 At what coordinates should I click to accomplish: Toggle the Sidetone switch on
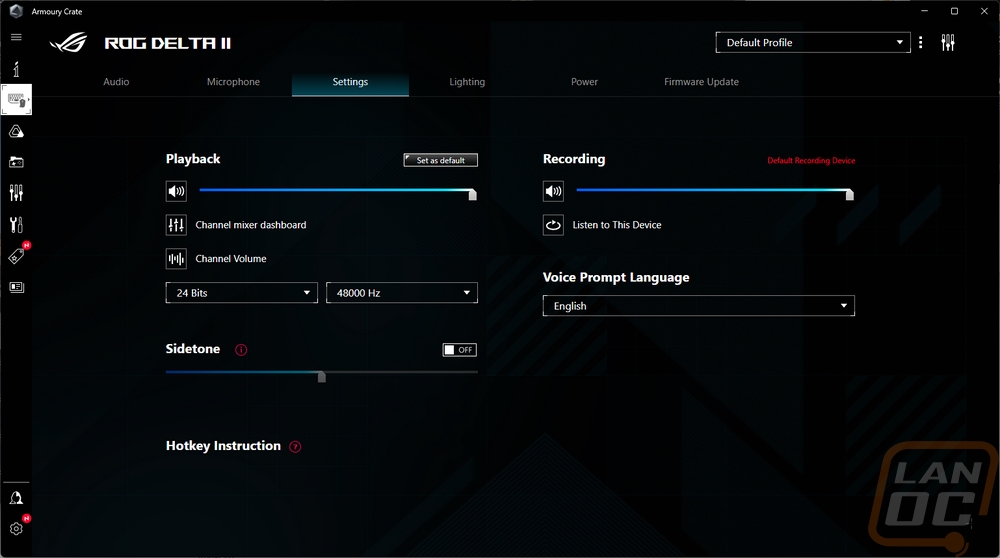(460, 349)
